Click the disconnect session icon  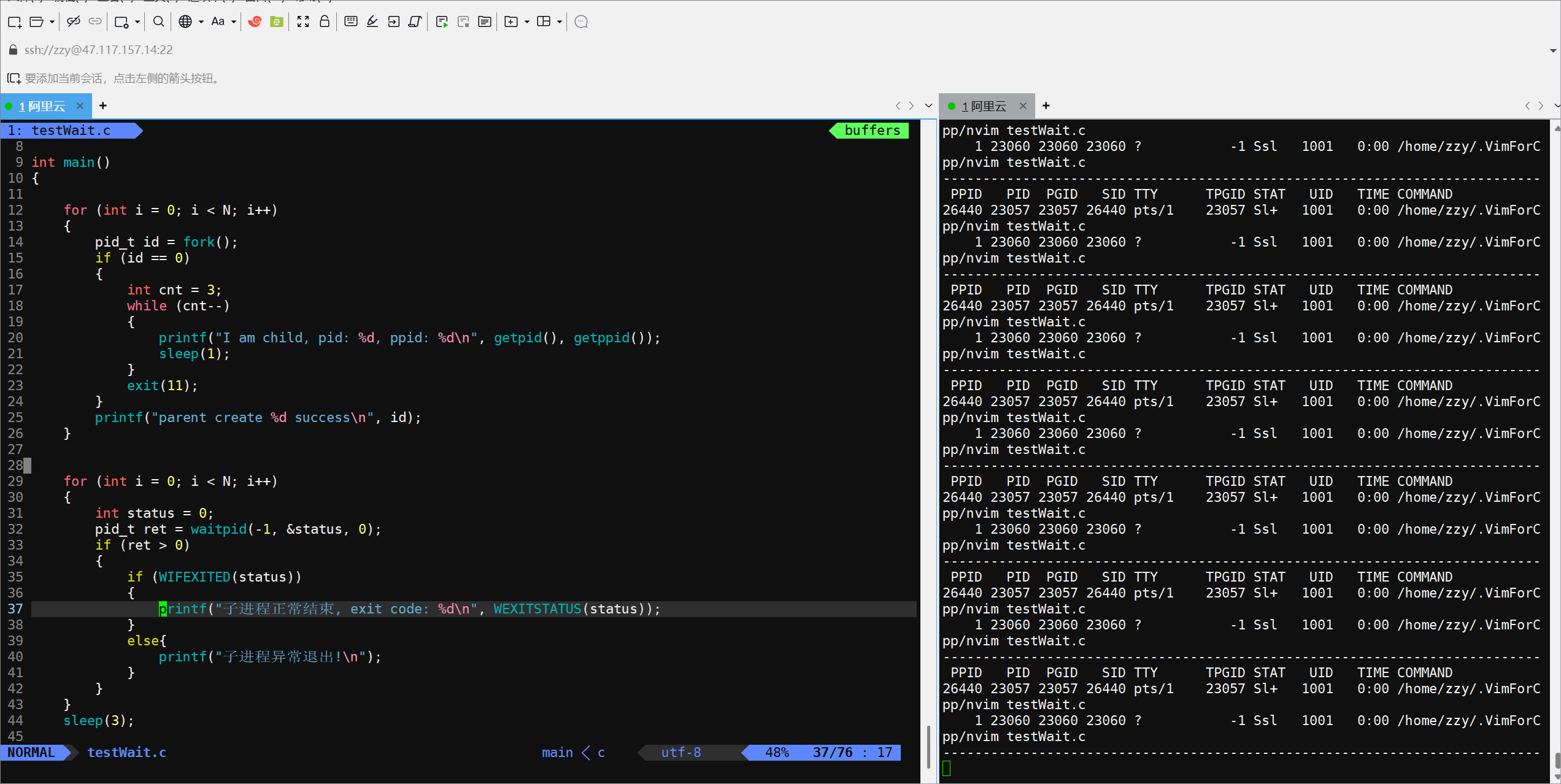click(73, 22)
